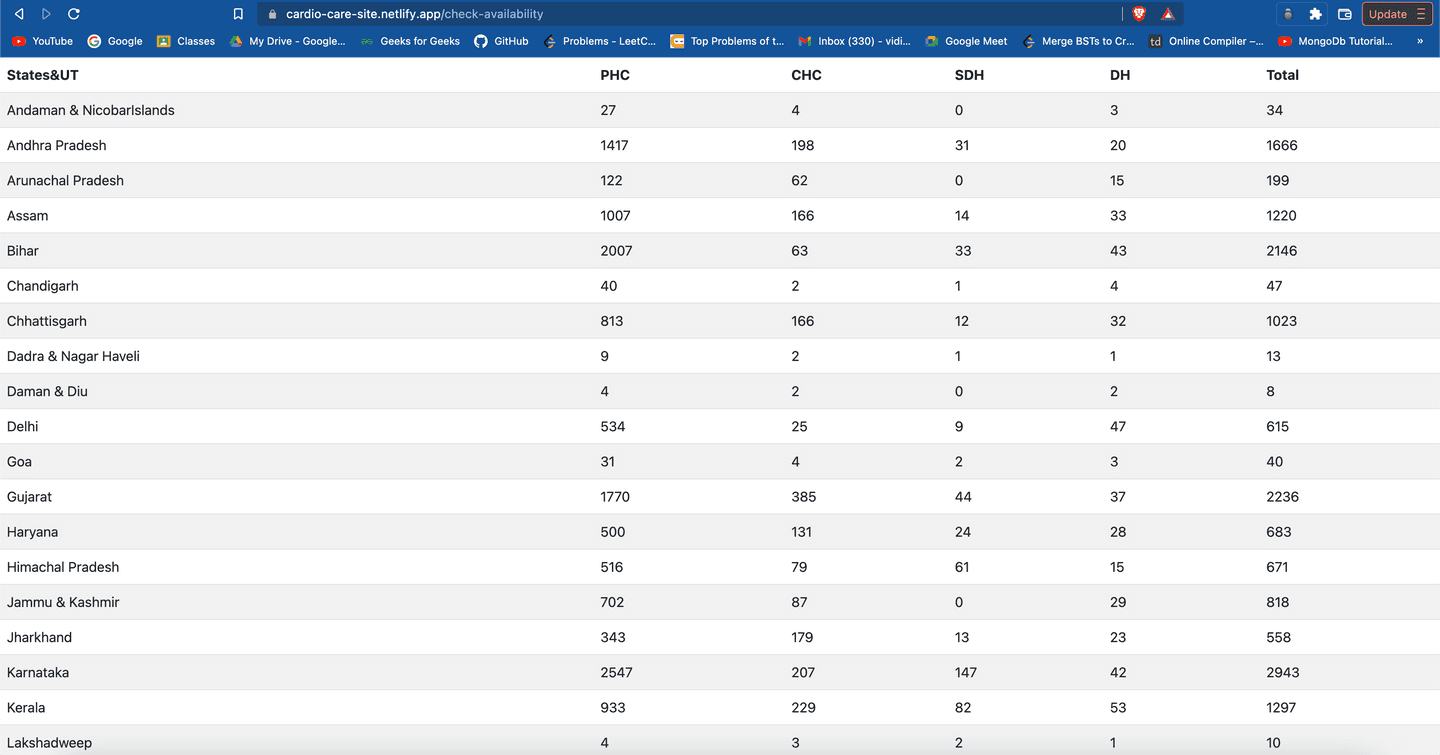Select the Himachal Pradesh row name
This screenshot has height=755, width=1440.
63,567
